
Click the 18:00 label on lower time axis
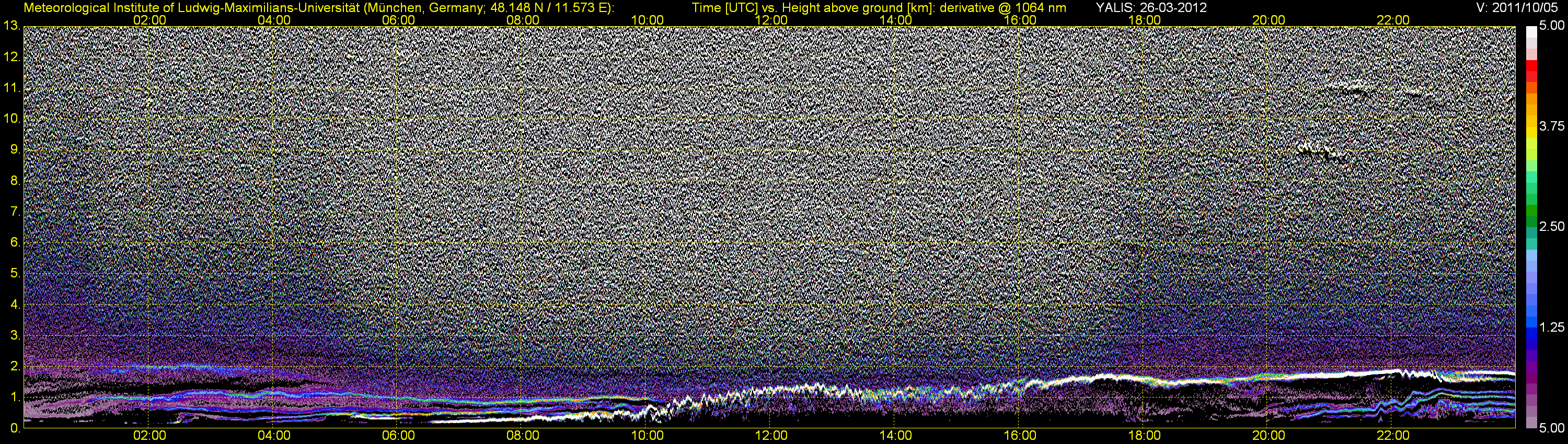click(1144, 436)
